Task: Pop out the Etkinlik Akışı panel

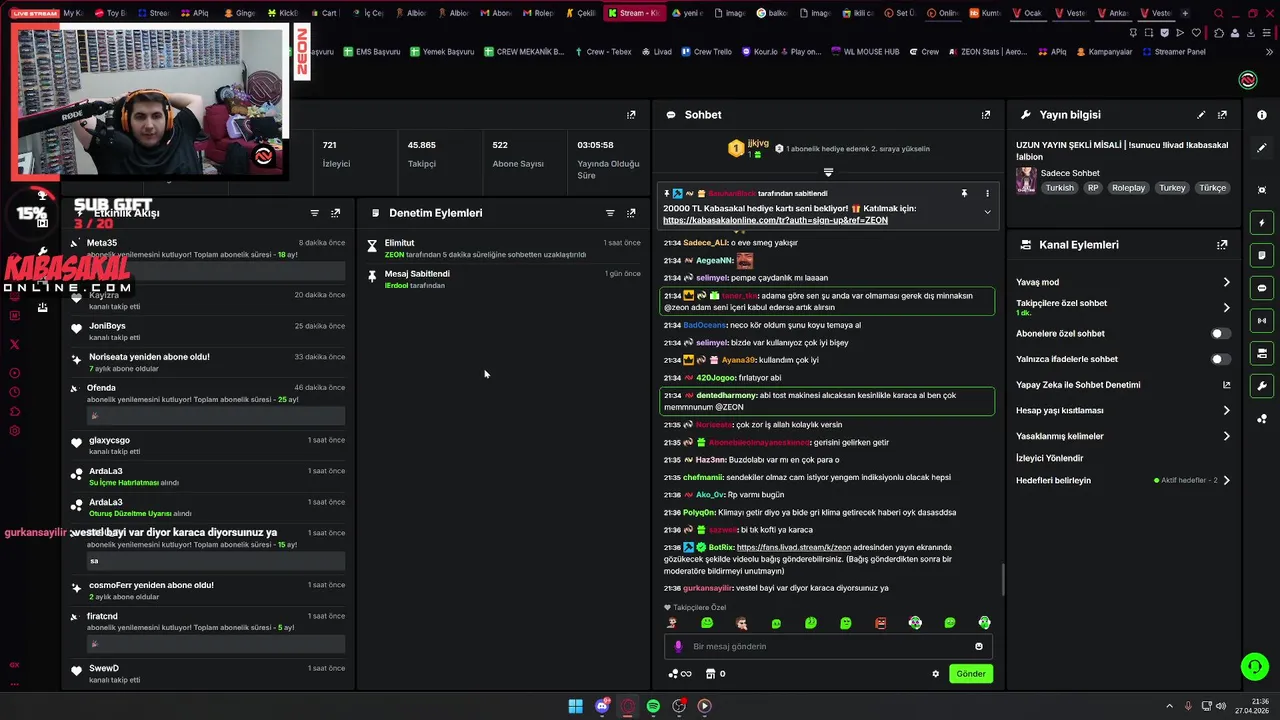Action: tap(336, 213)
